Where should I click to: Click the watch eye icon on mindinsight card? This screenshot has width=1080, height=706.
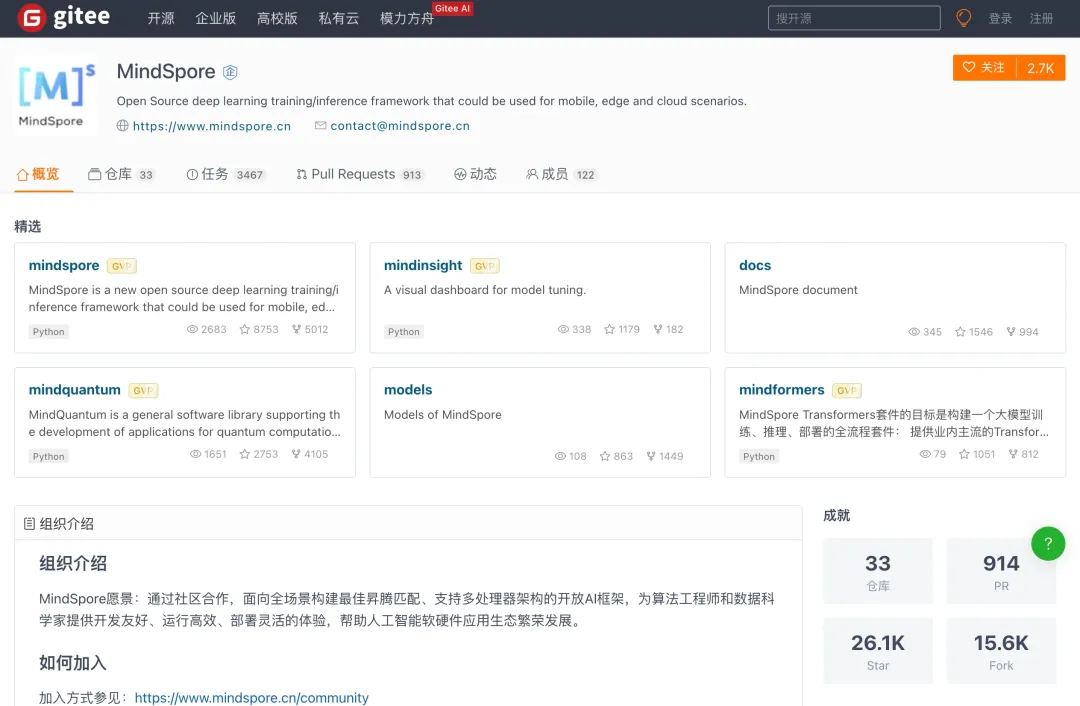pyautogui.click(x=561, y=328)
